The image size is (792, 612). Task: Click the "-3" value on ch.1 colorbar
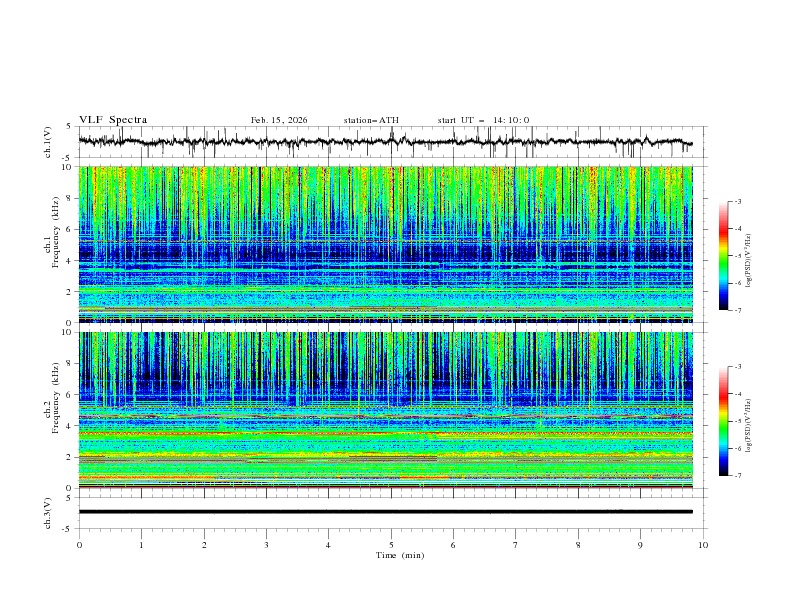click(x=738, y=201)
